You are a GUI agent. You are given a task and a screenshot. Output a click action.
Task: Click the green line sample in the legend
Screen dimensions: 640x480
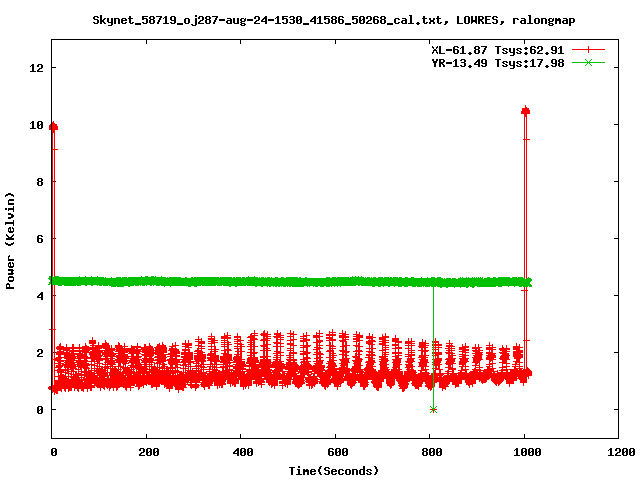tap(588, 62)
